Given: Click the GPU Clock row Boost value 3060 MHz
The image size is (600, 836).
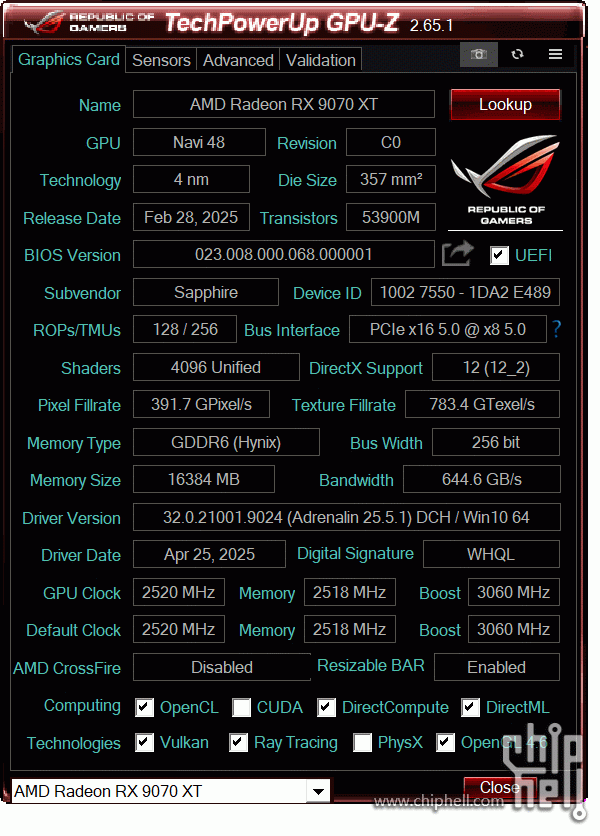Looking at the screenshot, I should click(x=514, y=592).
